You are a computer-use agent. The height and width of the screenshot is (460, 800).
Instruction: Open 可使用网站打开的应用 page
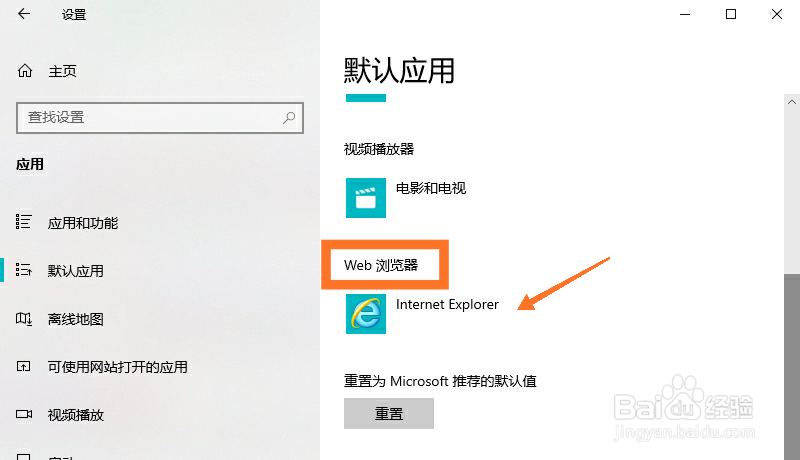(x=117, y=367)
